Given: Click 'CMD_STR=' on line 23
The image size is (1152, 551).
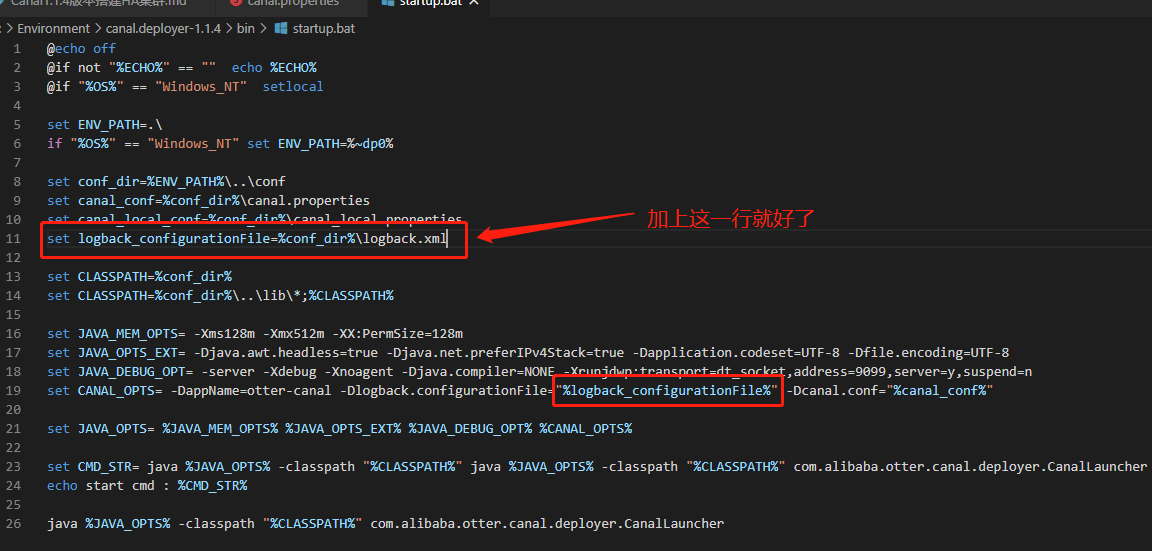Looking at the screenshot, I should 109,467.
